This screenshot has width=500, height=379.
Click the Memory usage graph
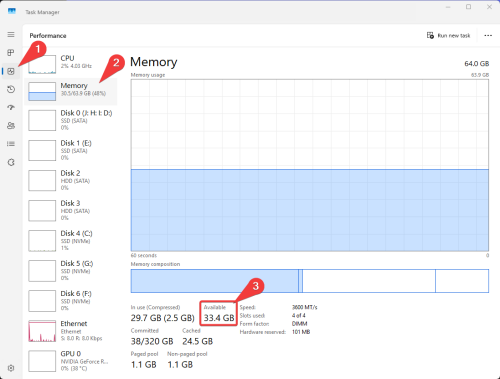310,165
